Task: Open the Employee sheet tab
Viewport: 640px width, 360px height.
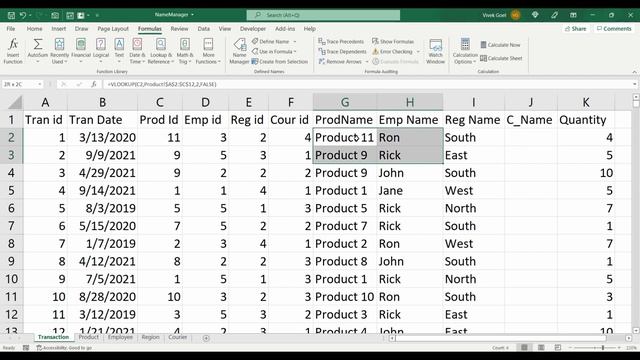Action: pyautogui.click(x=120, y=337)
